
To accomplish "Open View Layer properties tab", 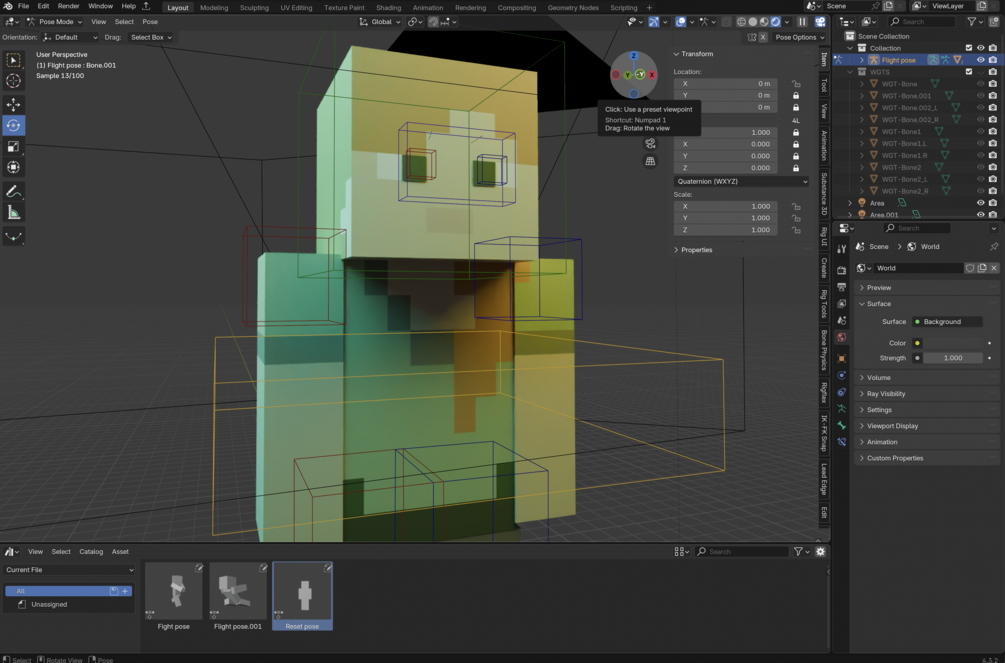I will coord(842,303).
